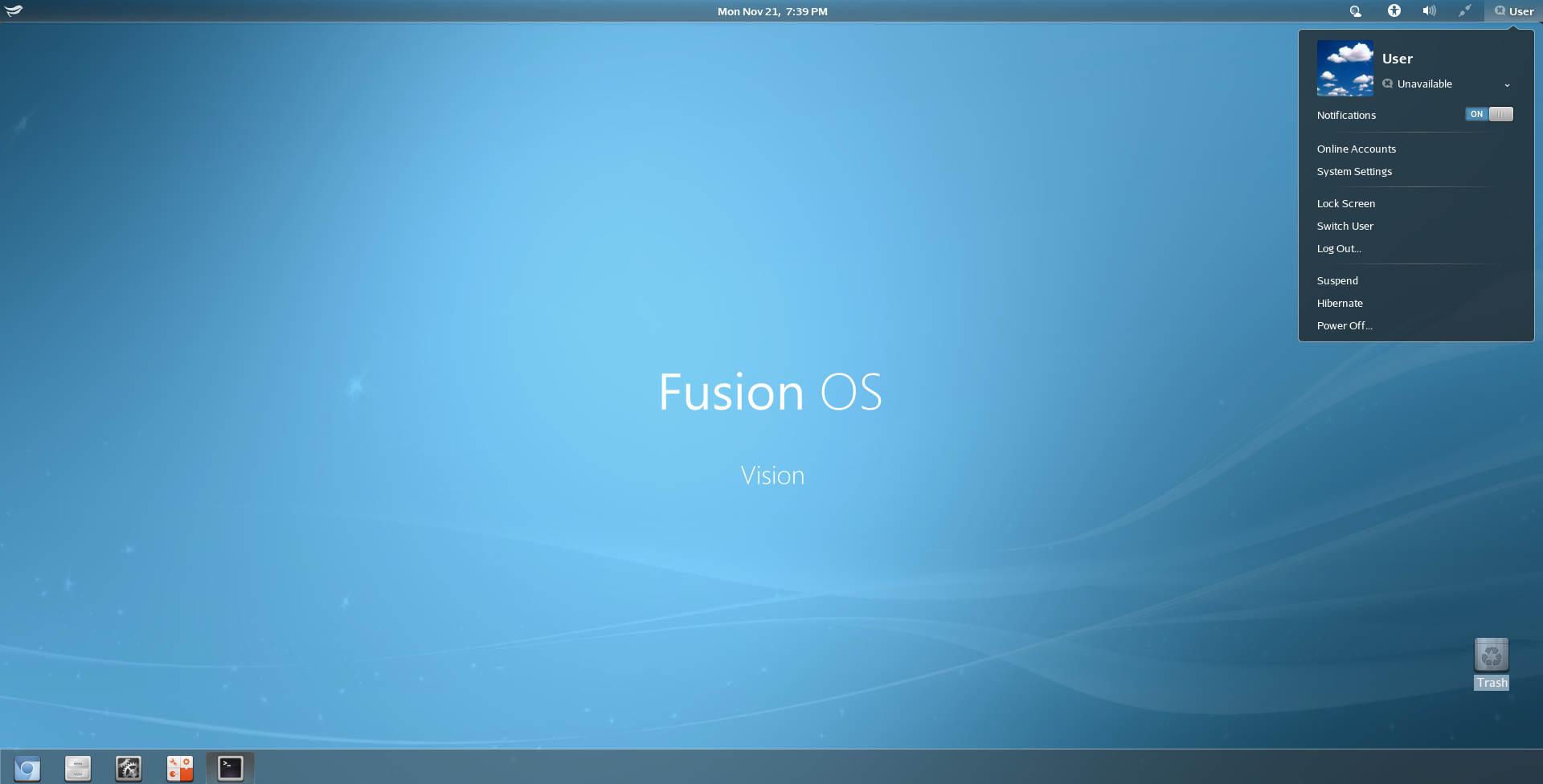Open the Trash on the desktop
The width and height of the screenshot is (1543, 784).
pos(1492,655)
